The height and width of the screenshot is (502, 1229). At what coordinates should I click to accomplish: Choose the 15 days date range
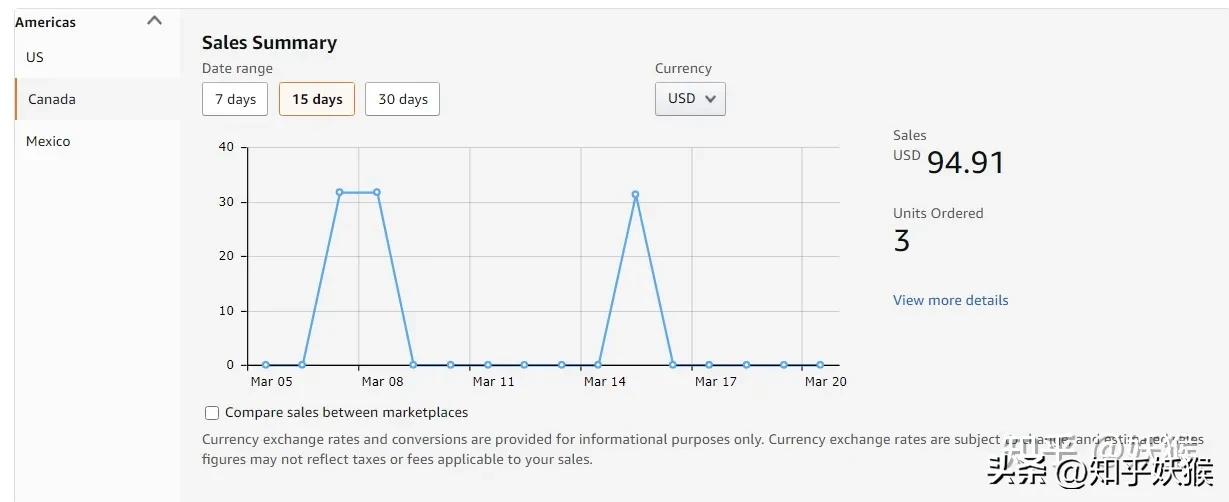(317, 99)
